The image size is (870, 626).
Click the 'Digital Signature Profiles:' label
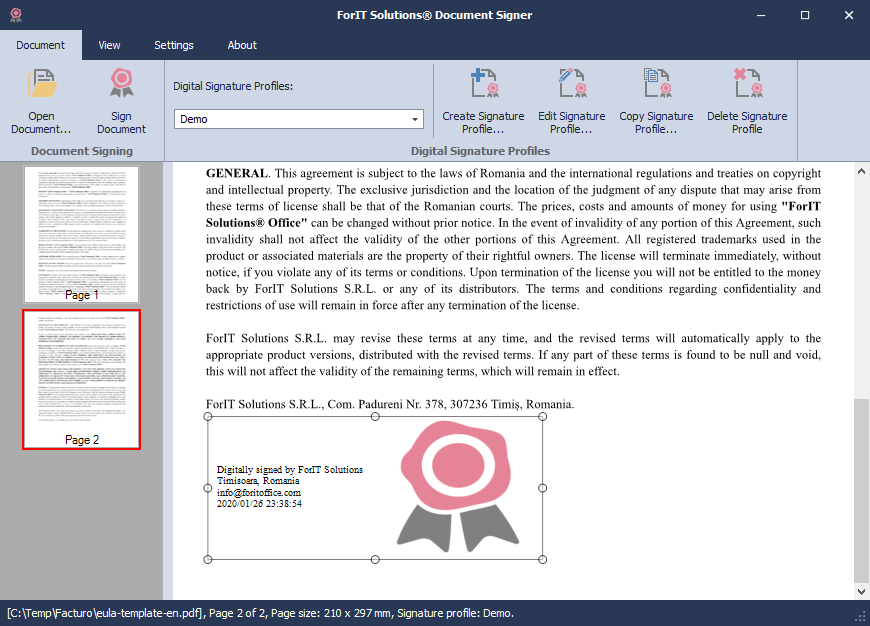233,86
